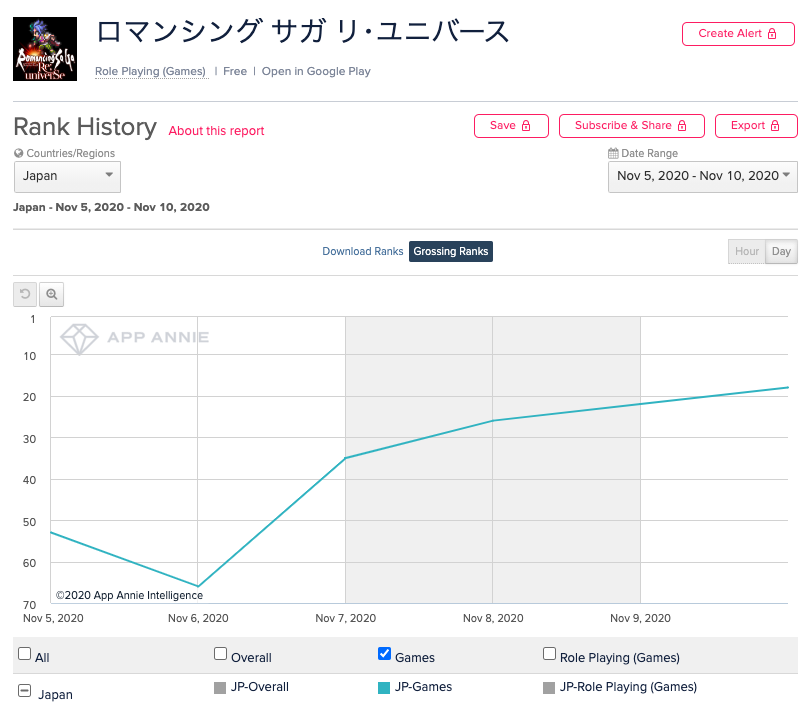
Task: Enable the Role Playing (Games) checkbox
Action: tap(549, 654)
